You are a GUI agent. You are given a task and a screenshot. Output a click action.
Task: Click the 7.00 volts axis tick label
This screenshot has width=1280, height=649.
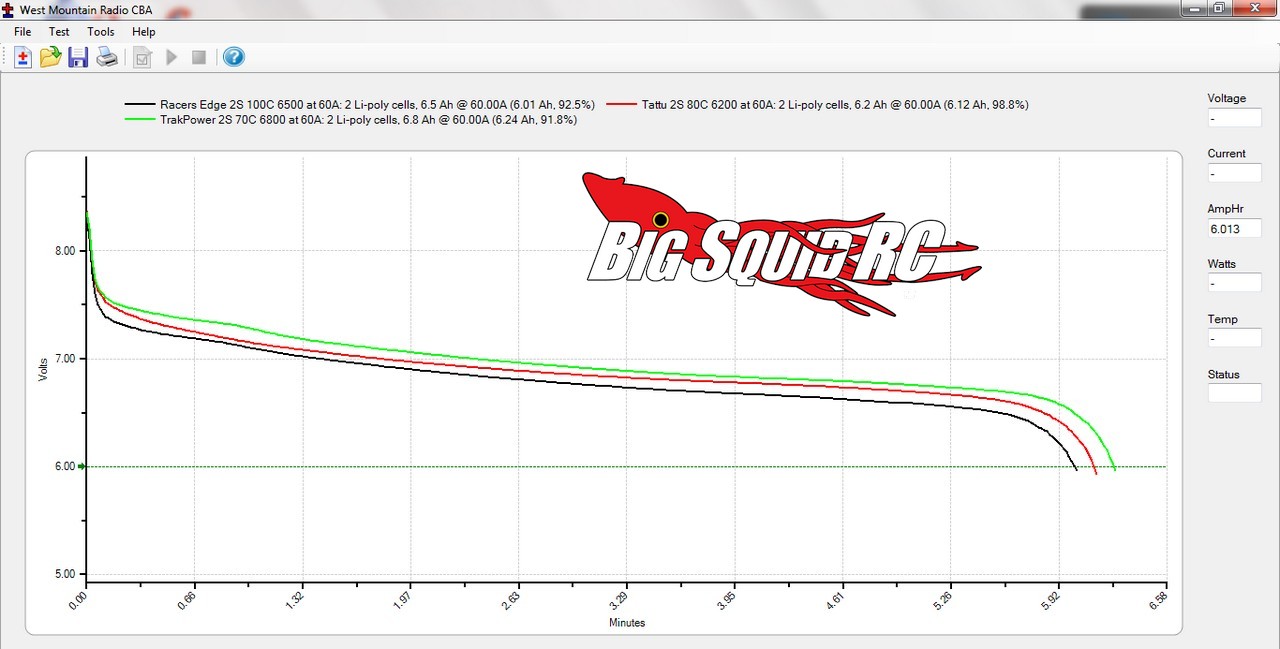click(x=65, y=358)
